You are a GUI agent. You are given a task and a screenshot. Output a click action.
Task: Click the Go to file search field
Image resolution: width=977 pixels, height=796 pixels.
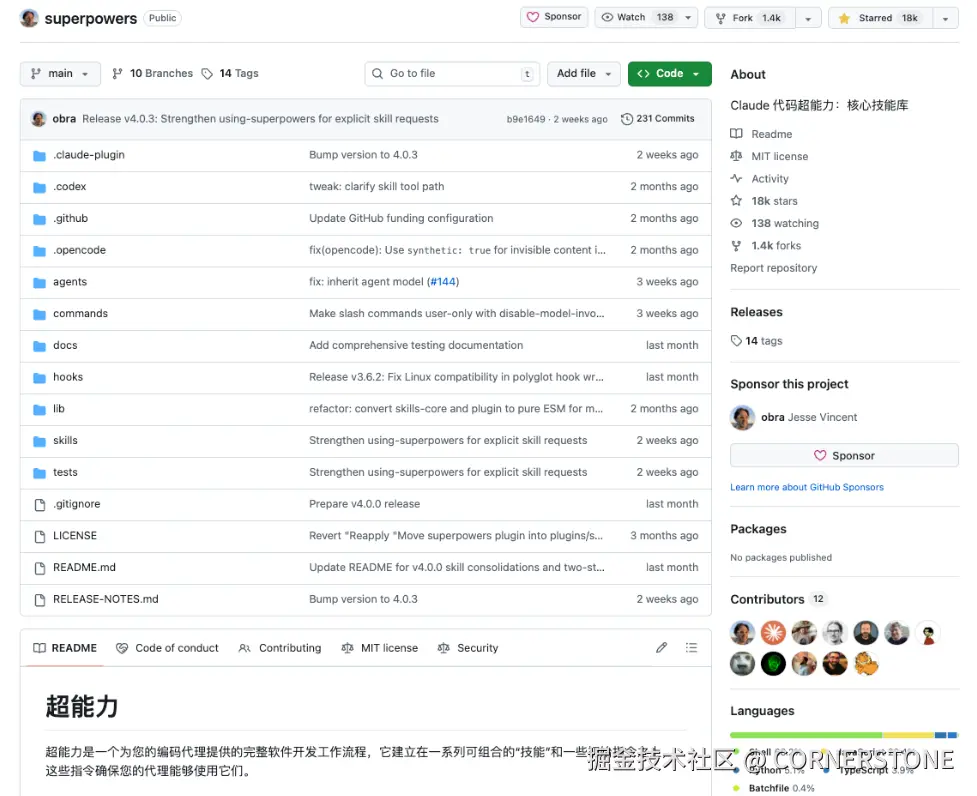(452, 73)
